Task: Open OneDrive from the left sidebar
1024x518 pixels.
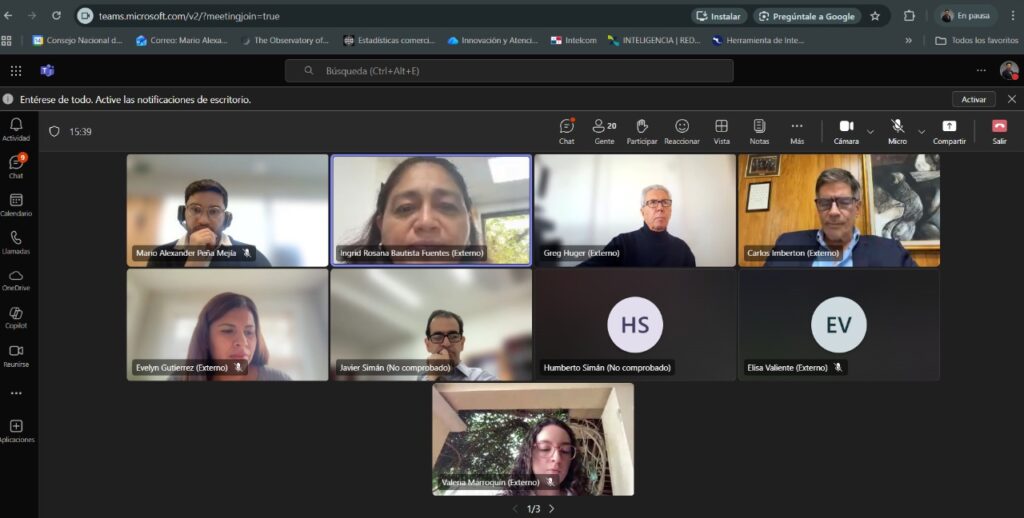Action: point(16,279)
